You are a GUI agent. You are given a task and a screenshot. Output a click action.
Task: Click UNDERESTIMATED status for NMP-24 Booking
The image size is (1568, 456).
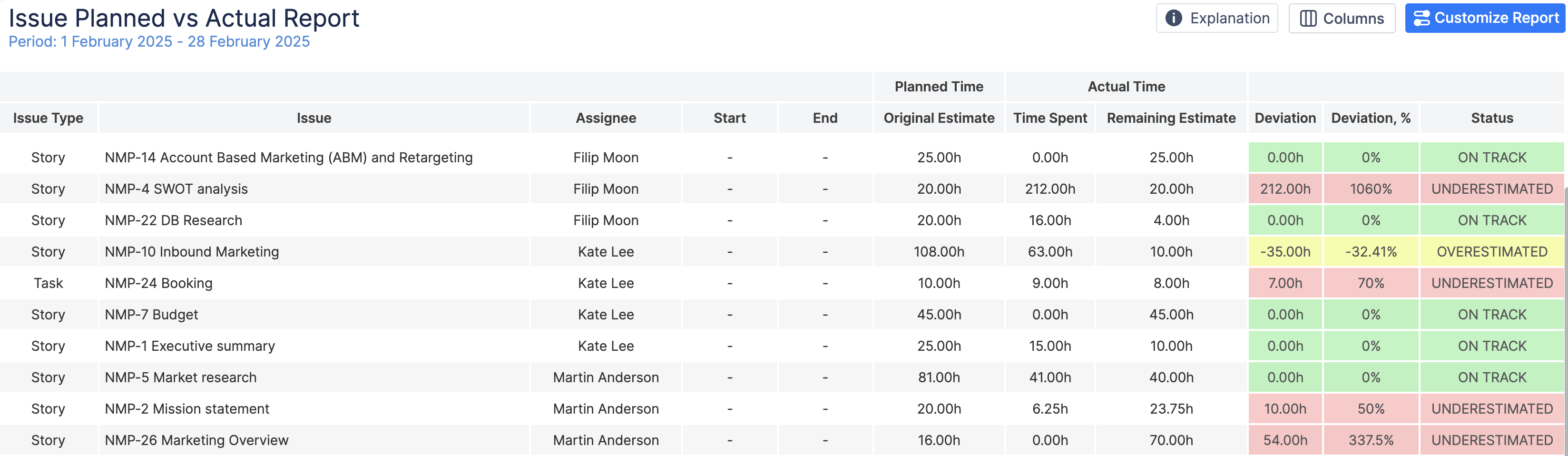[1492, 282]
